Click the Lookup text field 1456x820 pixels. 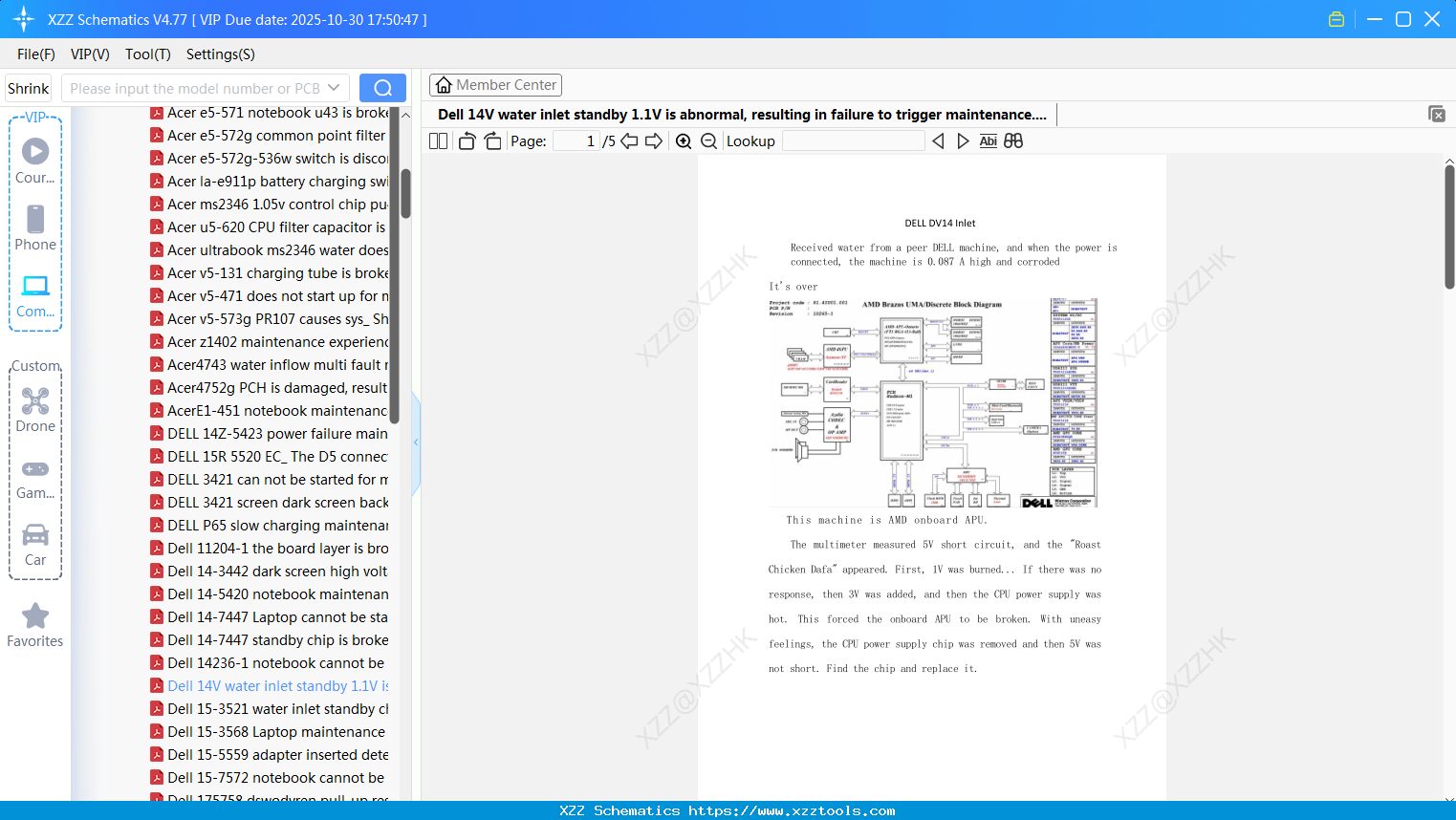(x=854, y=141)
